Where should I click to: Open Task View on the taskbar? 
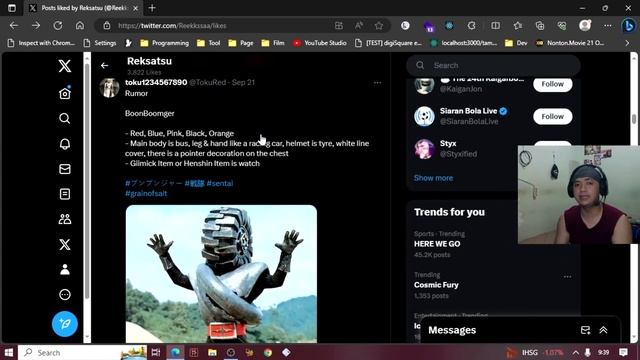pyautogui.click(x=156, y=352)
